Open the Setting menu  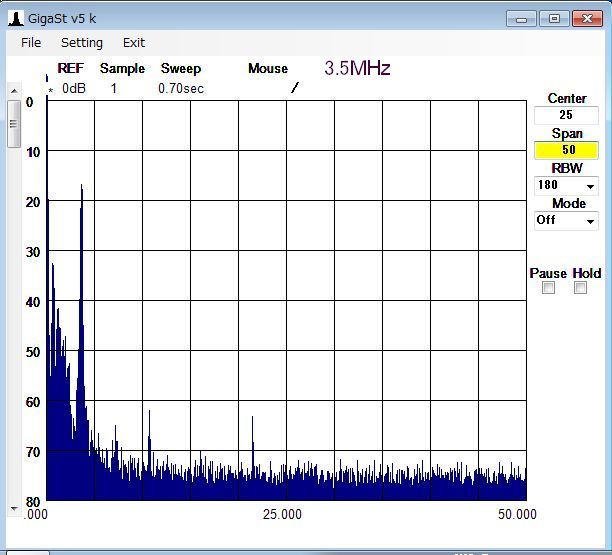(82, 43)
